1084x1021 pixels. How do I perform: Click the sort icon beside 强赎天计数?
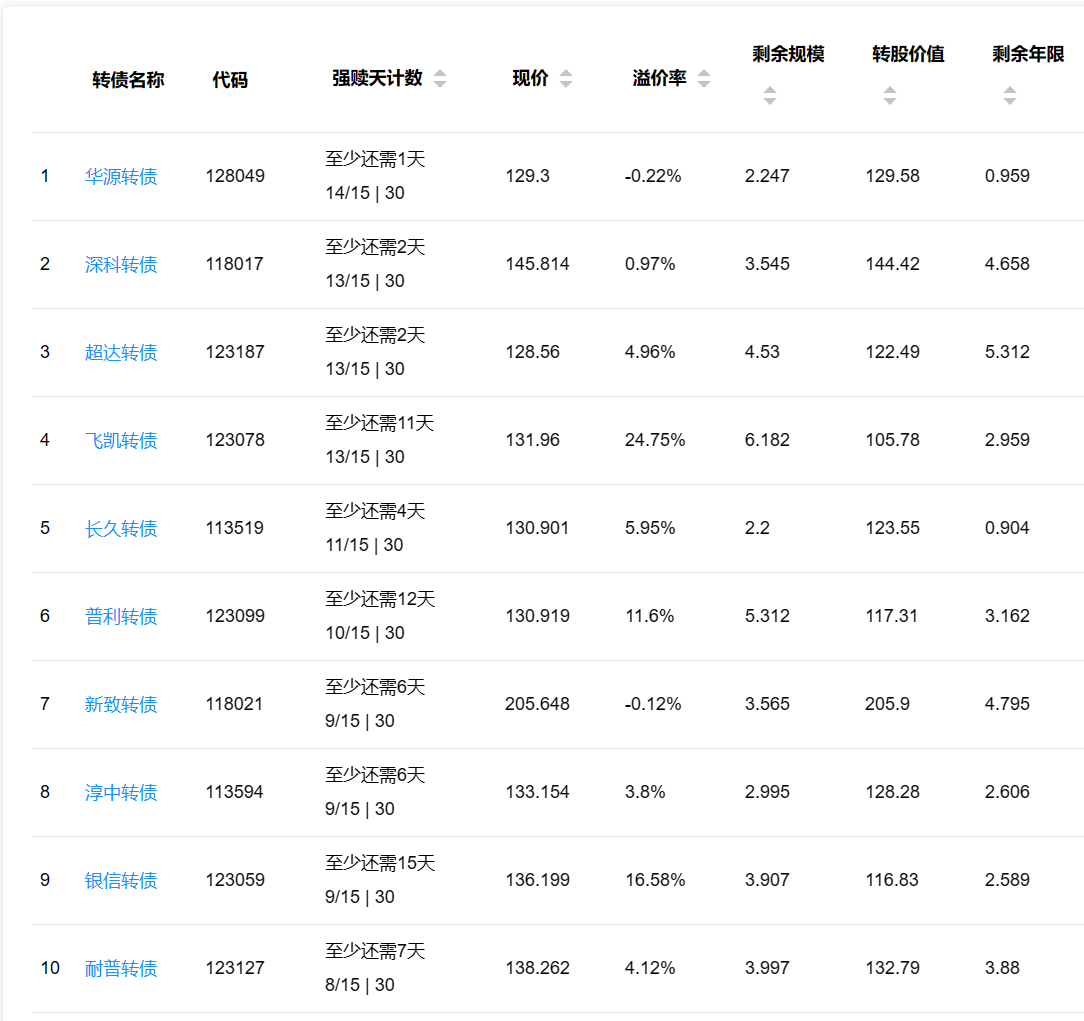tap(440, 80)
